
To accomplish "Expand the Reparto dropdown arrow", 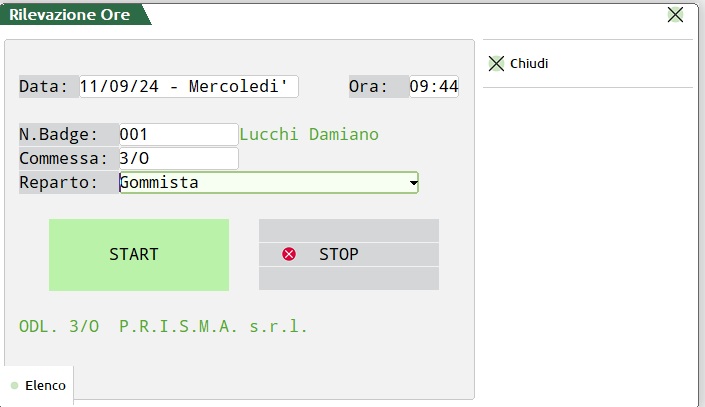I will point(413,183).
